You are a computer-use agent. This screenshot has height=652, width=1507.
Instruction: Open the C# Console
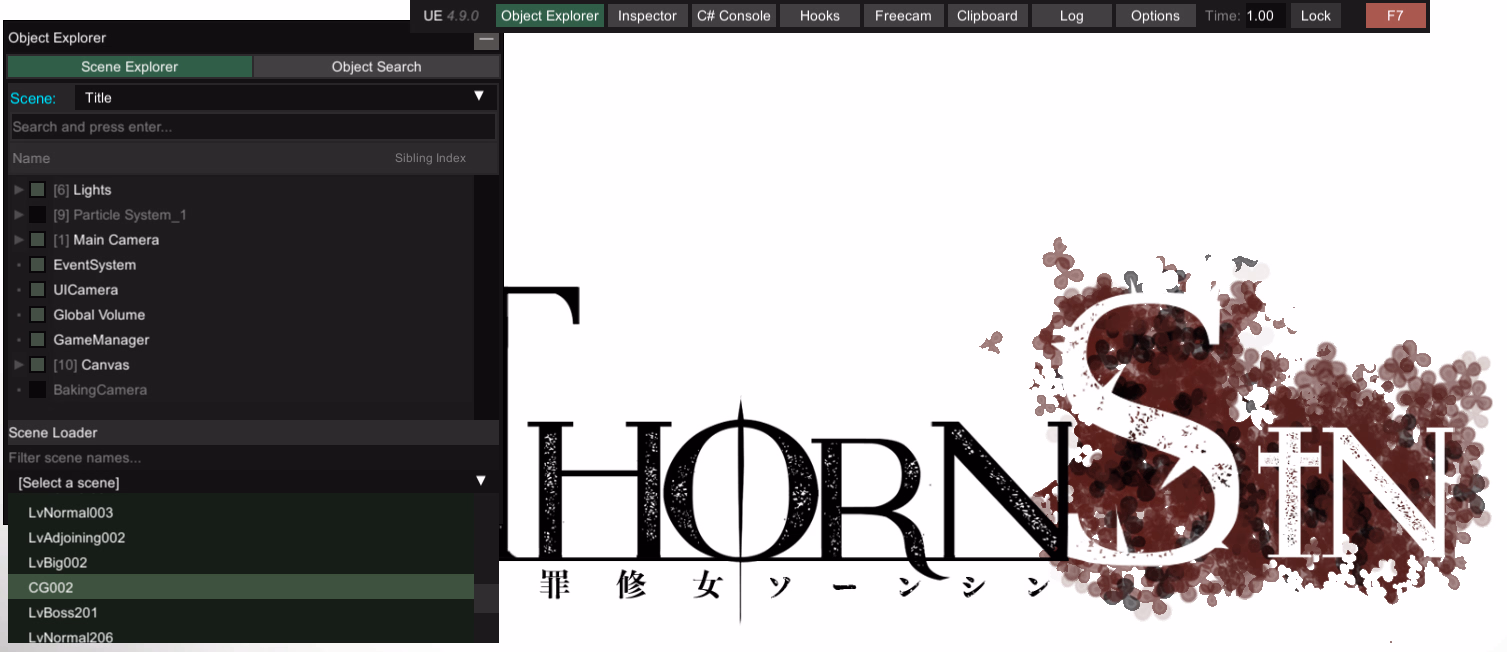(x=734, y=16)
